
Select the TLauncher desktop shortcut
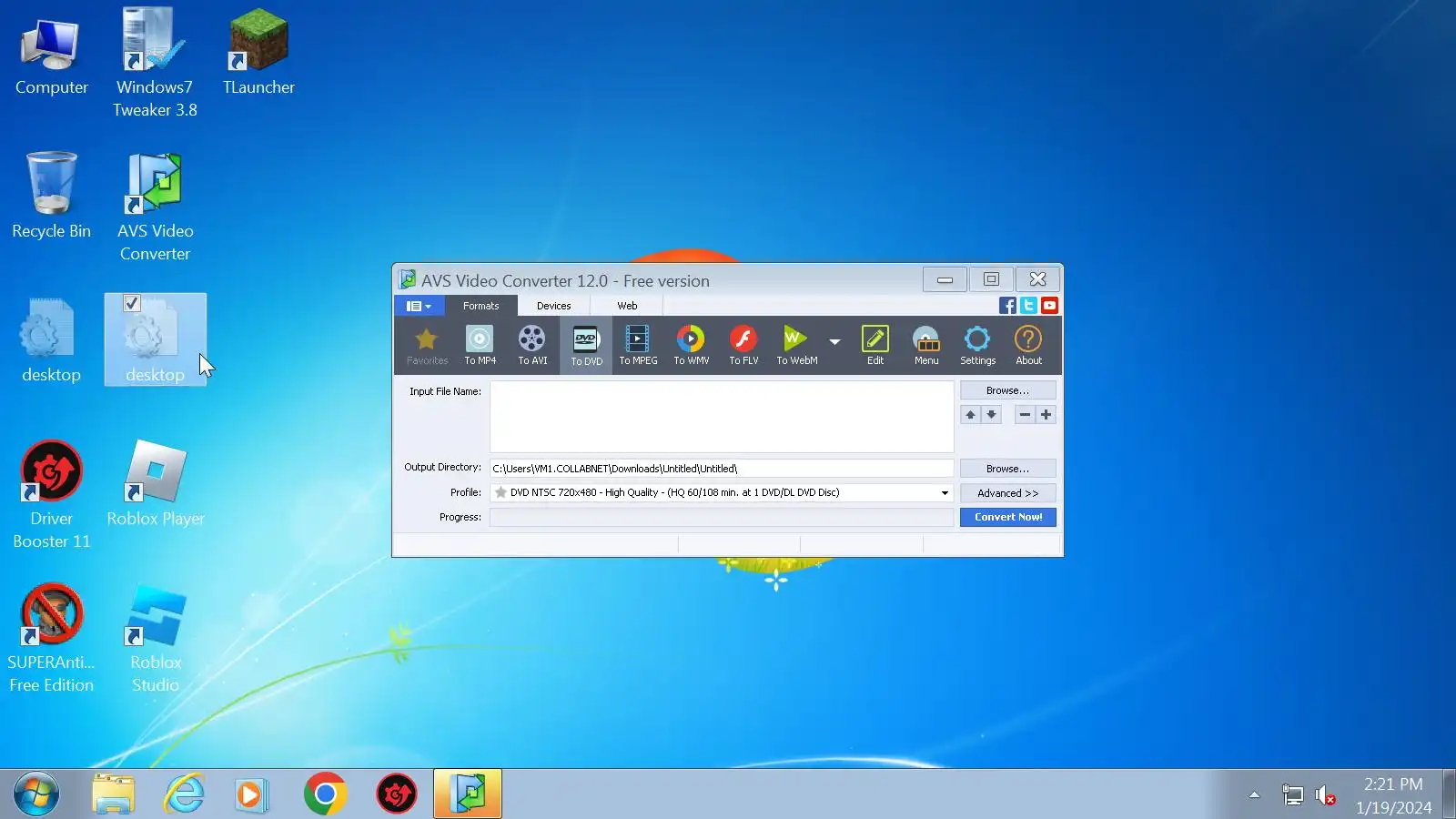click(x=258, y=53)
